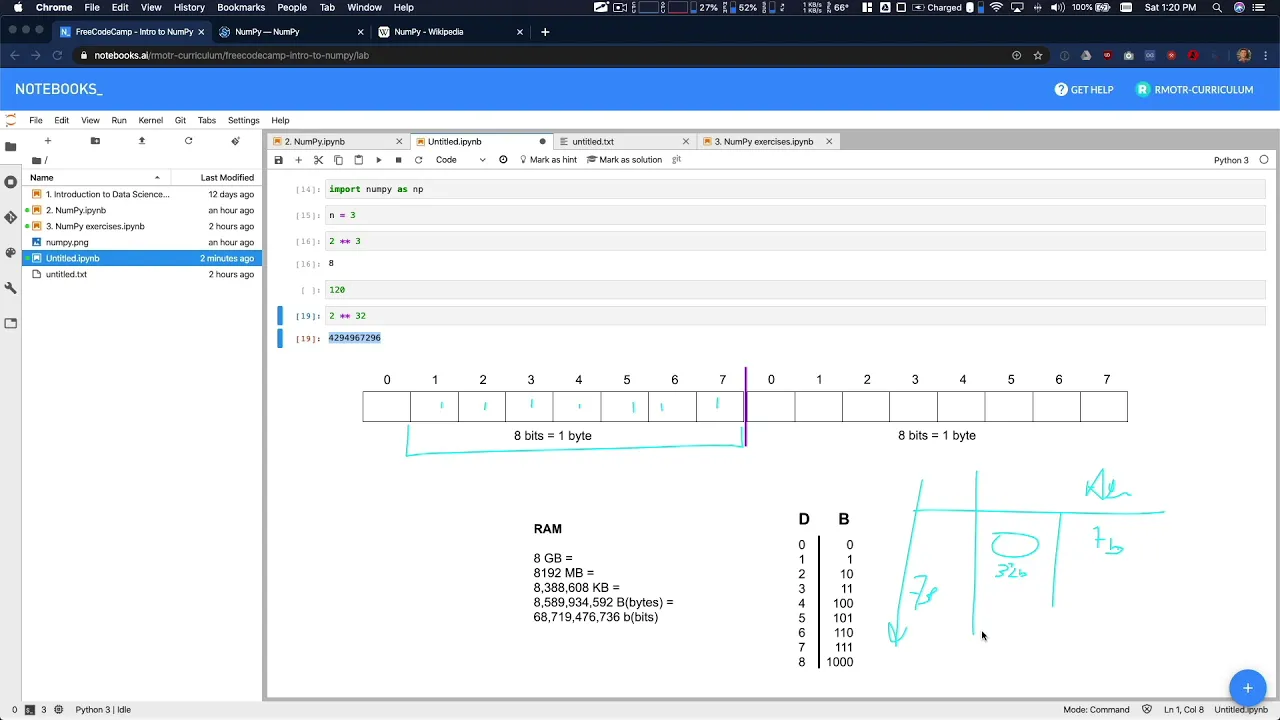Viewport: 1280px width, 720px height.
Task: Interrupt the kernel with stop icon
Action: pos(398,160)
